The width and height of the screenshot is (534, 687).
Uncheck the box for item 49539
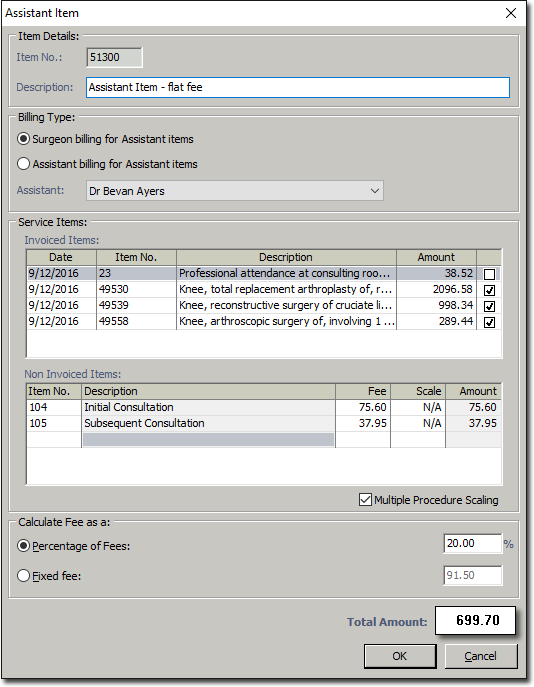tap(489, 306)
